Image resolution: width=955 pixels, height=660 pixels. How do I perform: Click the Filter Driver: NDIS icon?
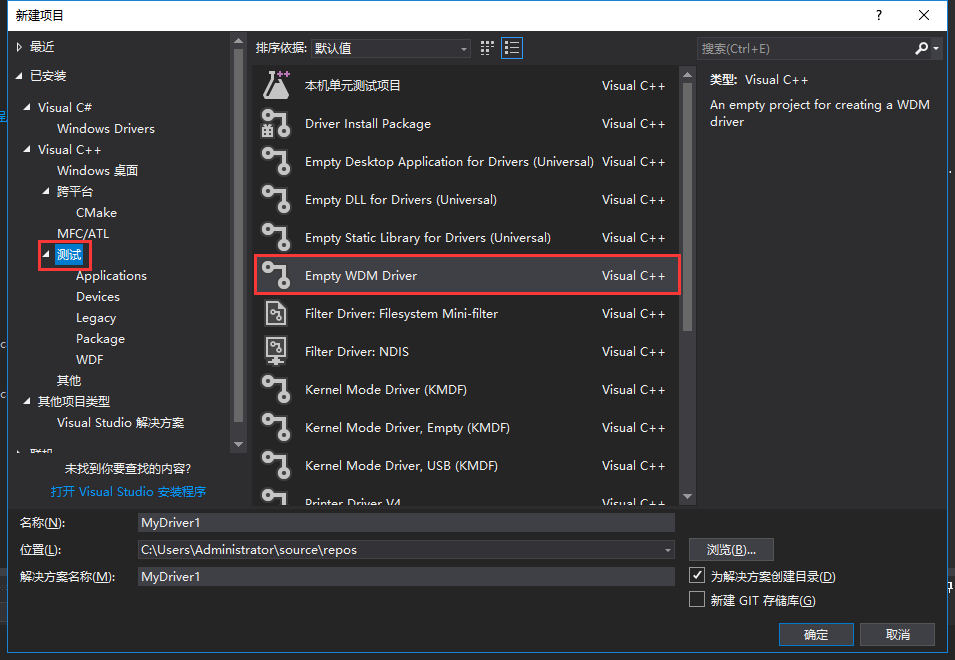[276, 351]
